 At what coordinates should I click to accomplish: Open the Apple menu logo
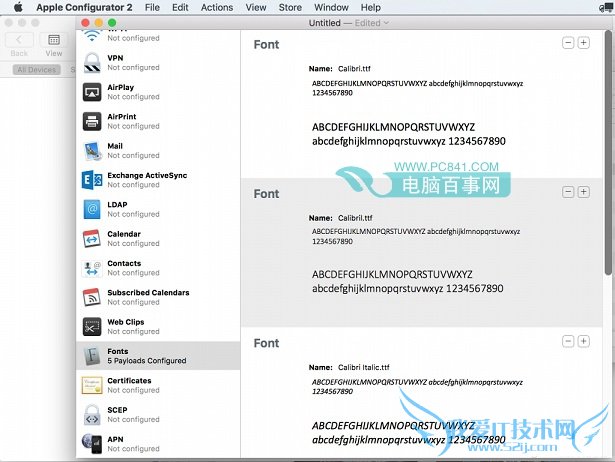pyautogui.click(x=18, y=7)
